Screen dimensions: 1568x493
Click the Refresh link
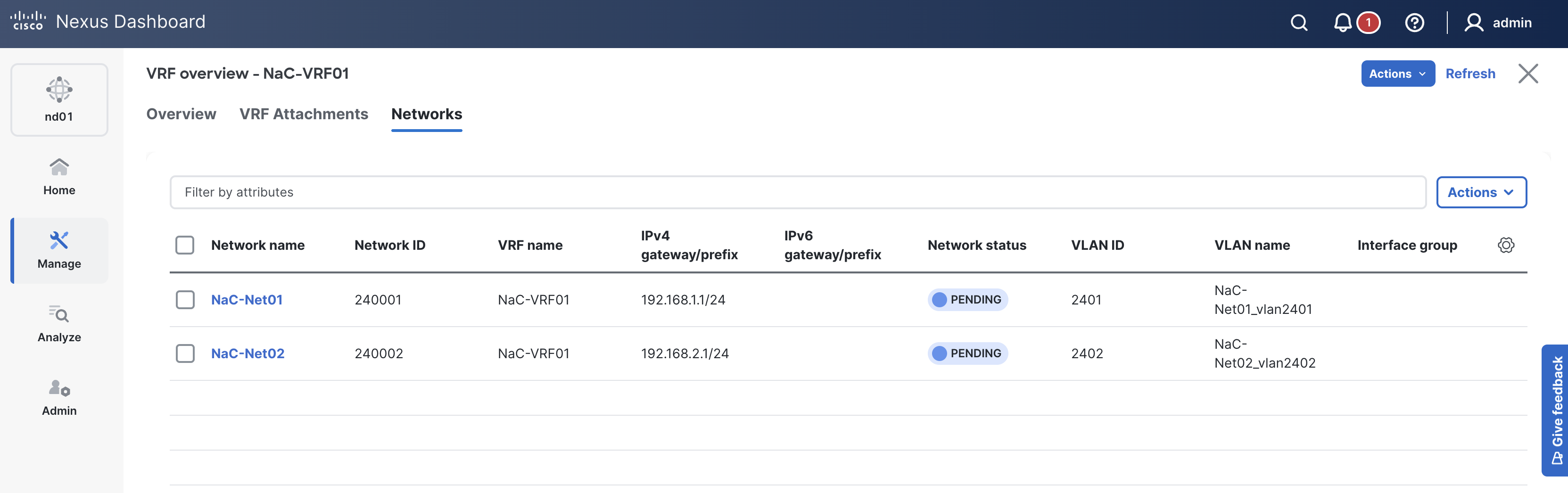[x=1469, y=74]
